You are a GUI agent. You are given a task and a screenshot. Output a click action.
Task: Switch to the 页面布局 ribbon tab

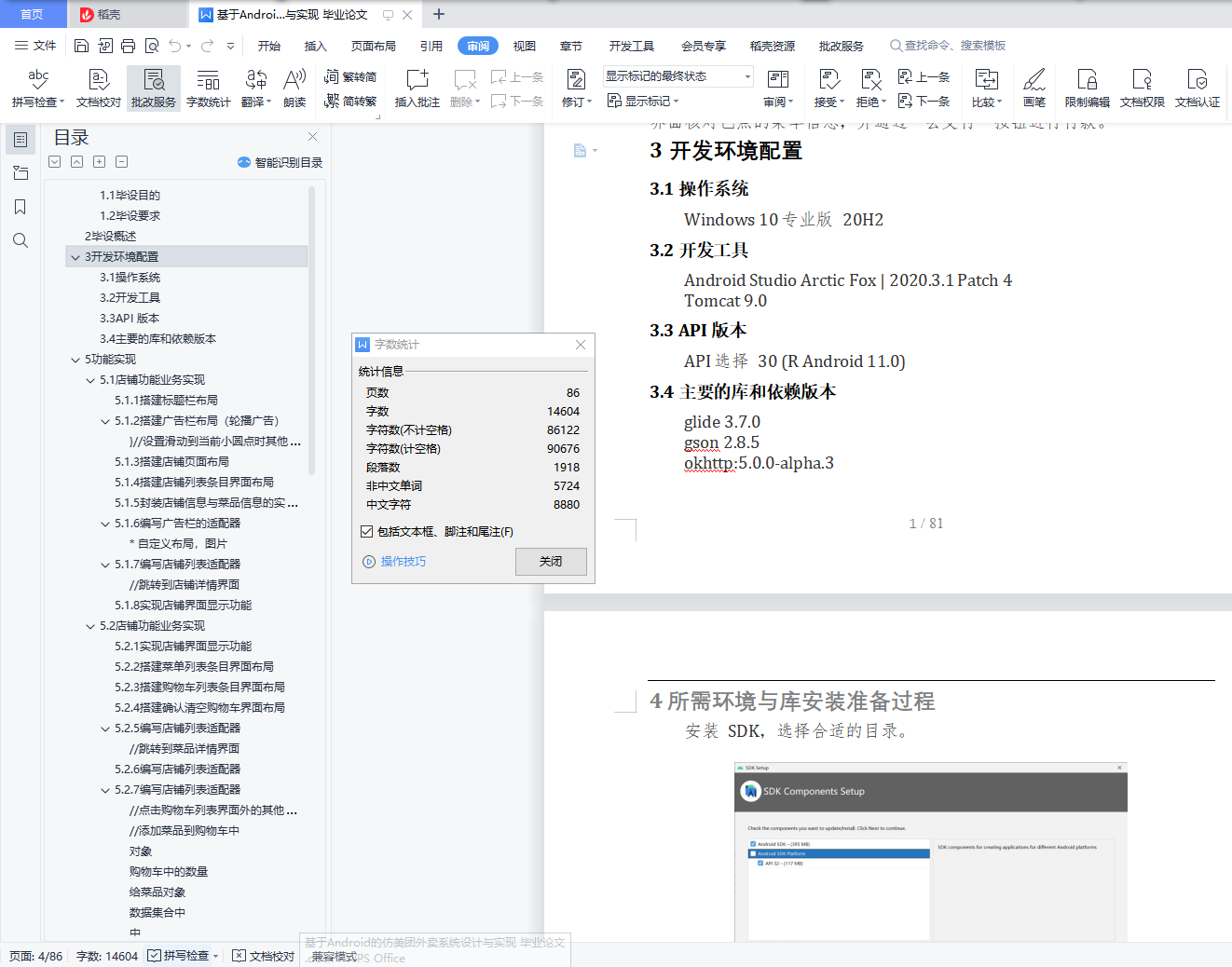click(374, 46)
